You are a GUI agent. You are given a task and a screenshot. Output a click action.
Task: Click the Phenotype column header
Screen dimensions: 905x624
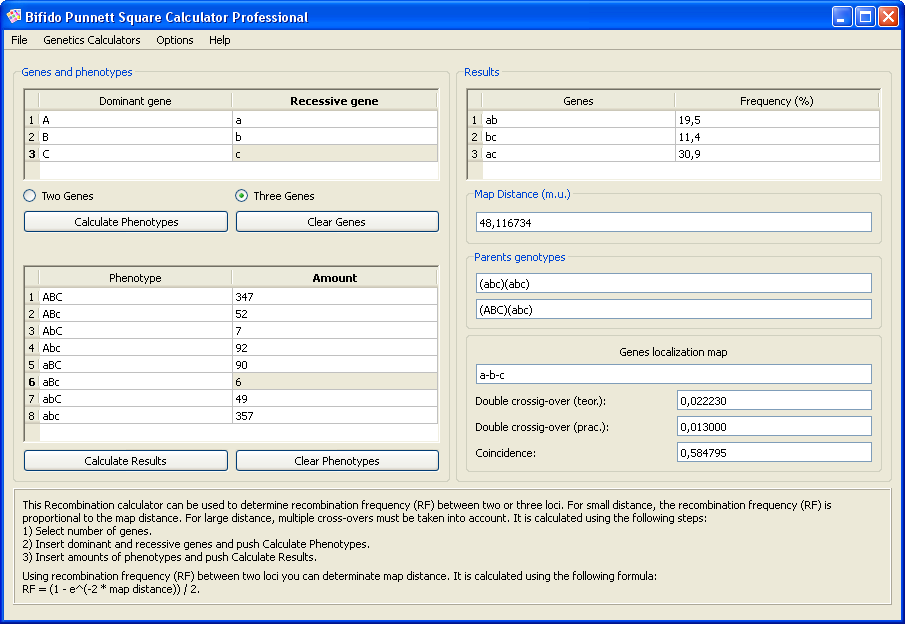point(135,278)
